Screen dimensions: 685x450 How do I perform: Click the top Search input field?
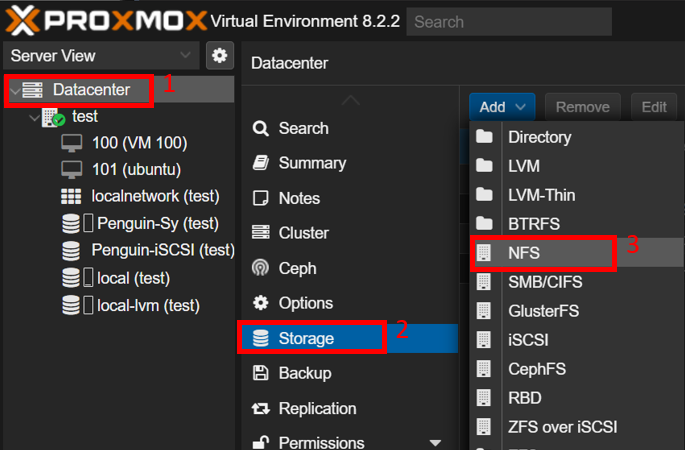click(509, 21)
